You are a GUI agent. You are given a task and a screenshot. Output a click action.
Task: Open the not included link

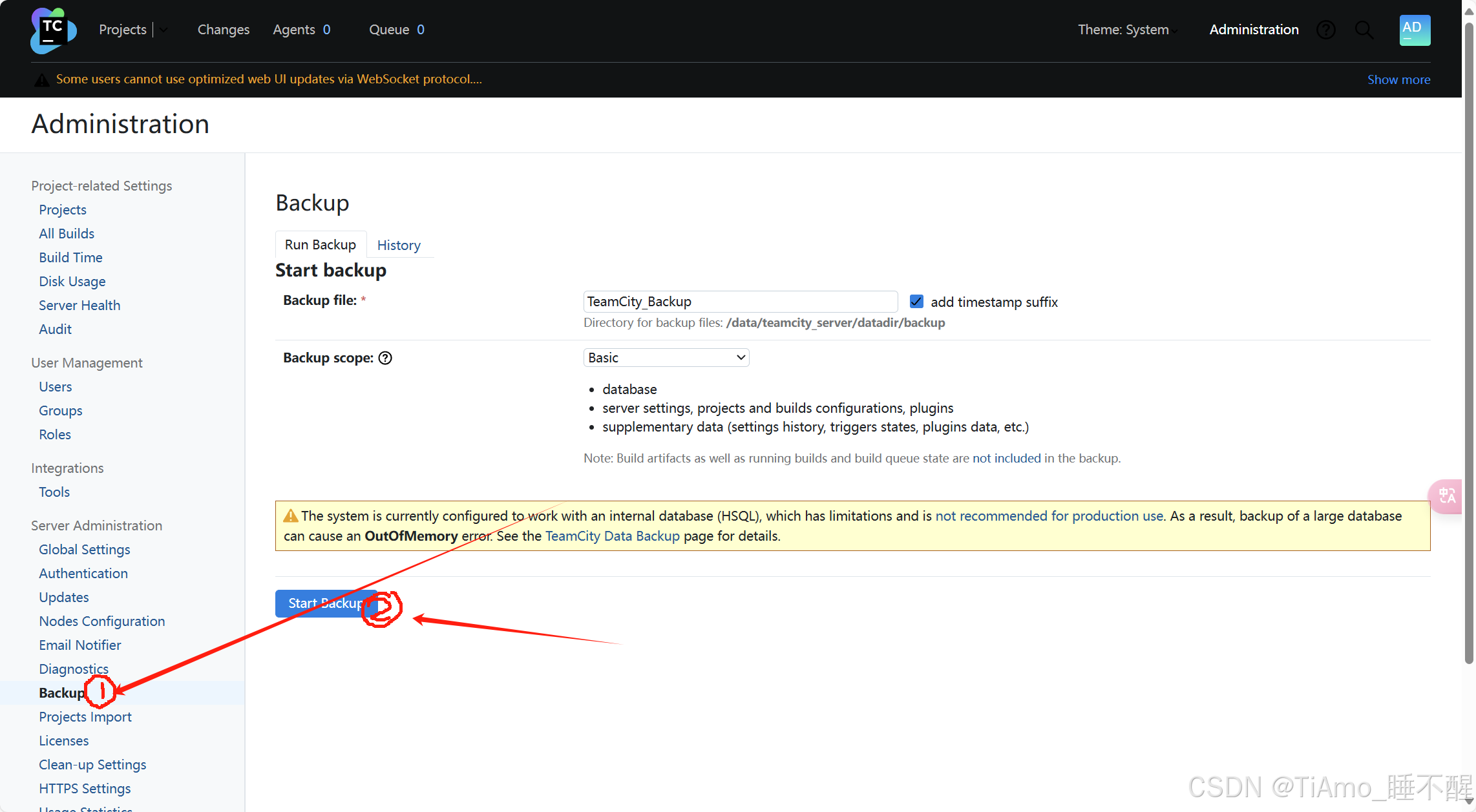coord(1006,458)
